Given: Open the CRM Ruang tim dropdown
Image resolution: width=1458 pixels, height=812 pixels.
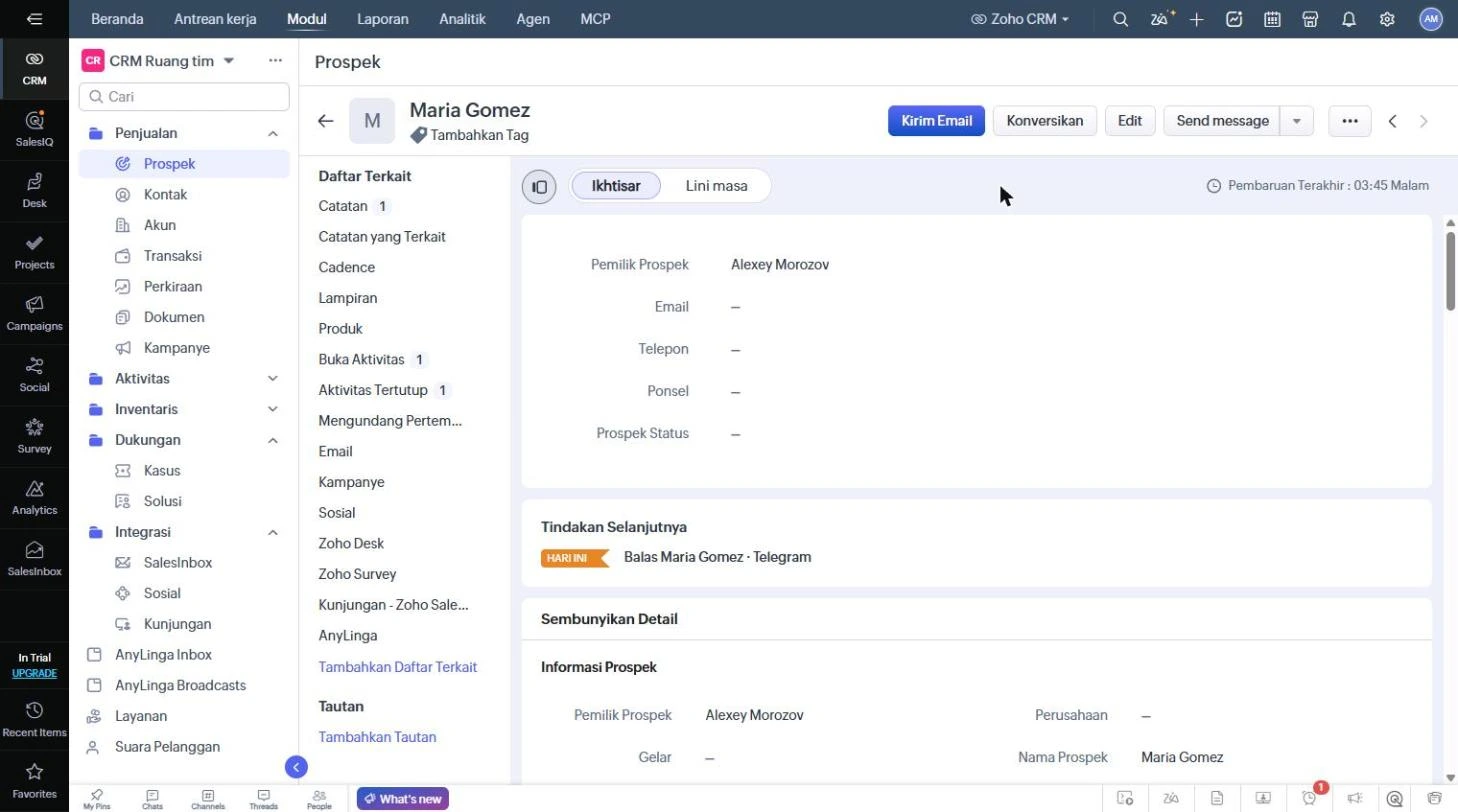Looking at the screenshot, I should pyautogui.click(x=229, y=61).
